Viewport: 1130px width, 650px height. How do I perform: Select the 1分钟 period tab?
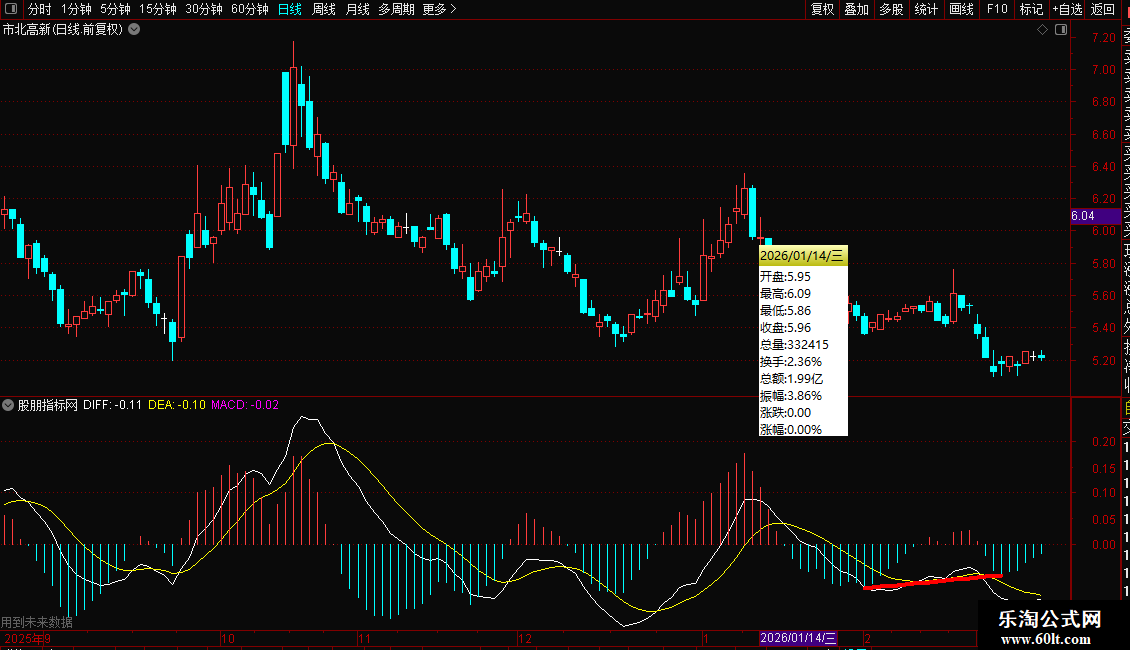click(x=76, y=9)
